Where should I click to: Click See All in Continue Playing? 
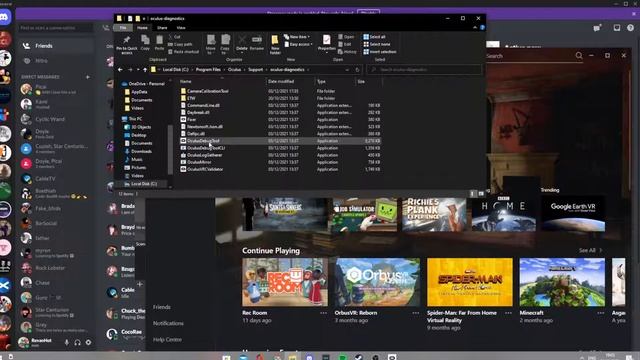pos(590,250)
